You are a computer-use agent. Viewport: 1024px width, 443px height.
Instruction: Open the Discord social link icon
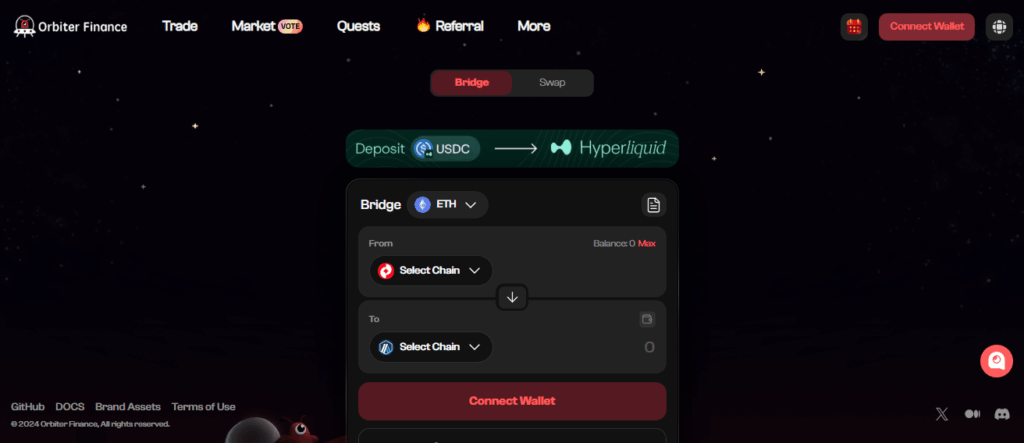[1001, 414]
